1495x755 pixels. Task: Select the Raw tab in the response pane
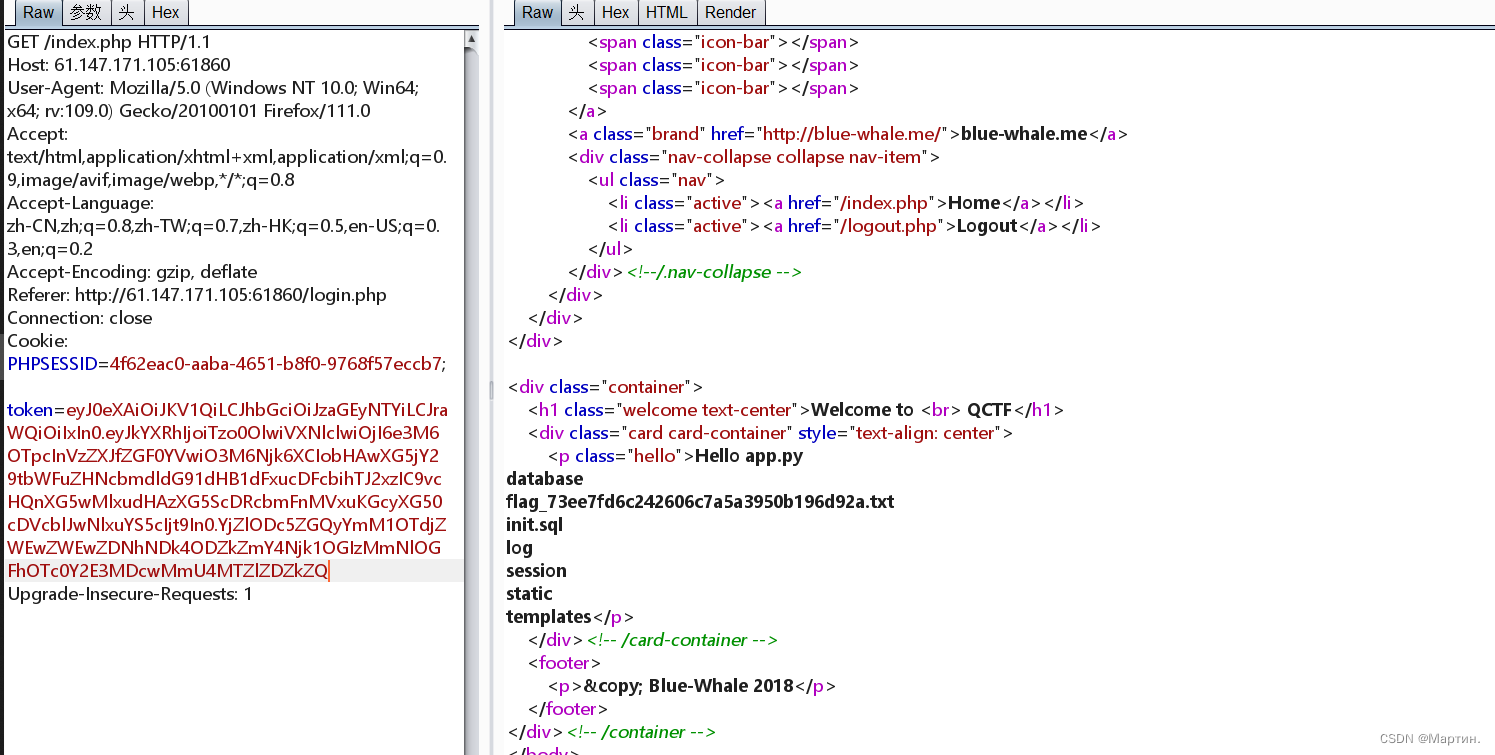(537, 12)
